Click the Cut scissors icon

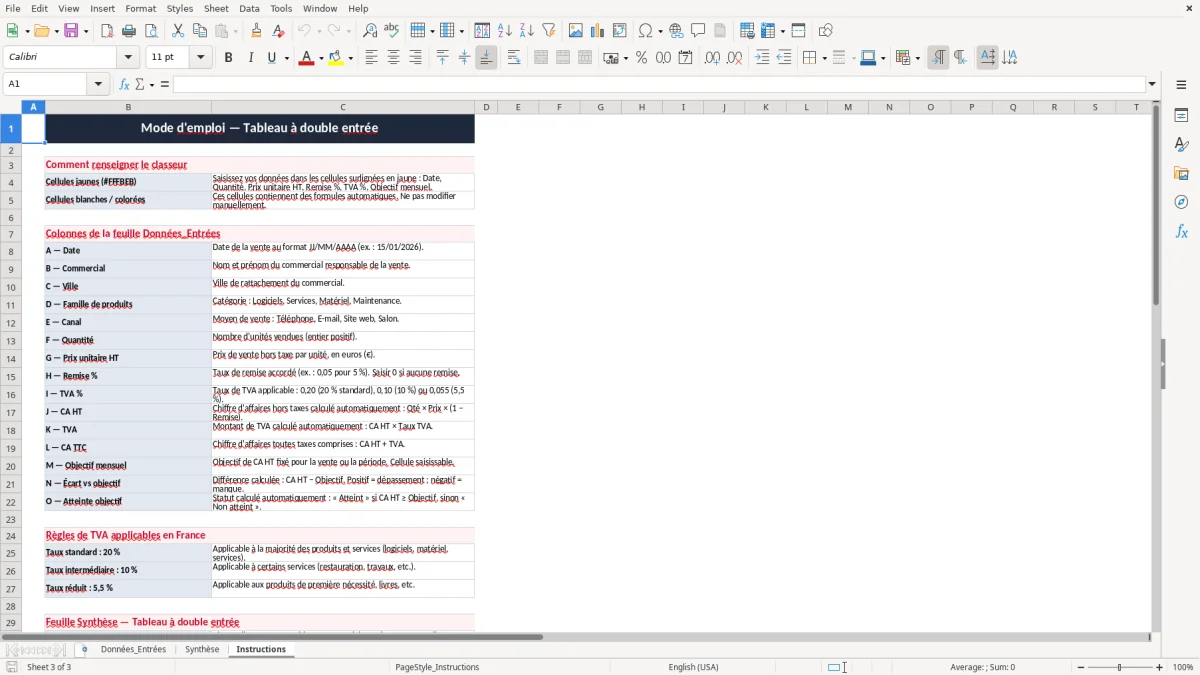coord(178,31)
